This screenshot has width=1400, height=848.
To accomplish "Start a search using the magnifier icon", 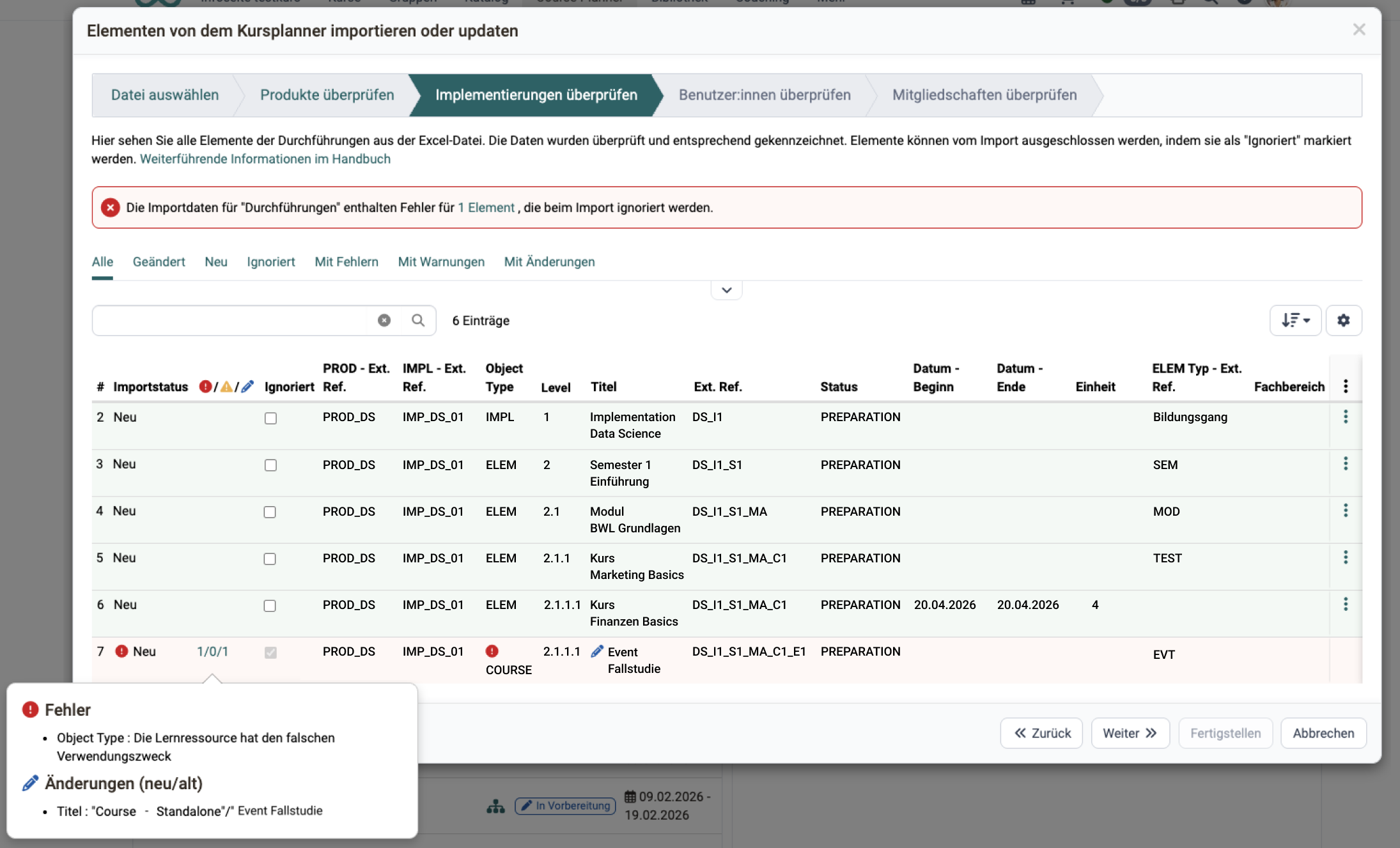I will [419, 320].
